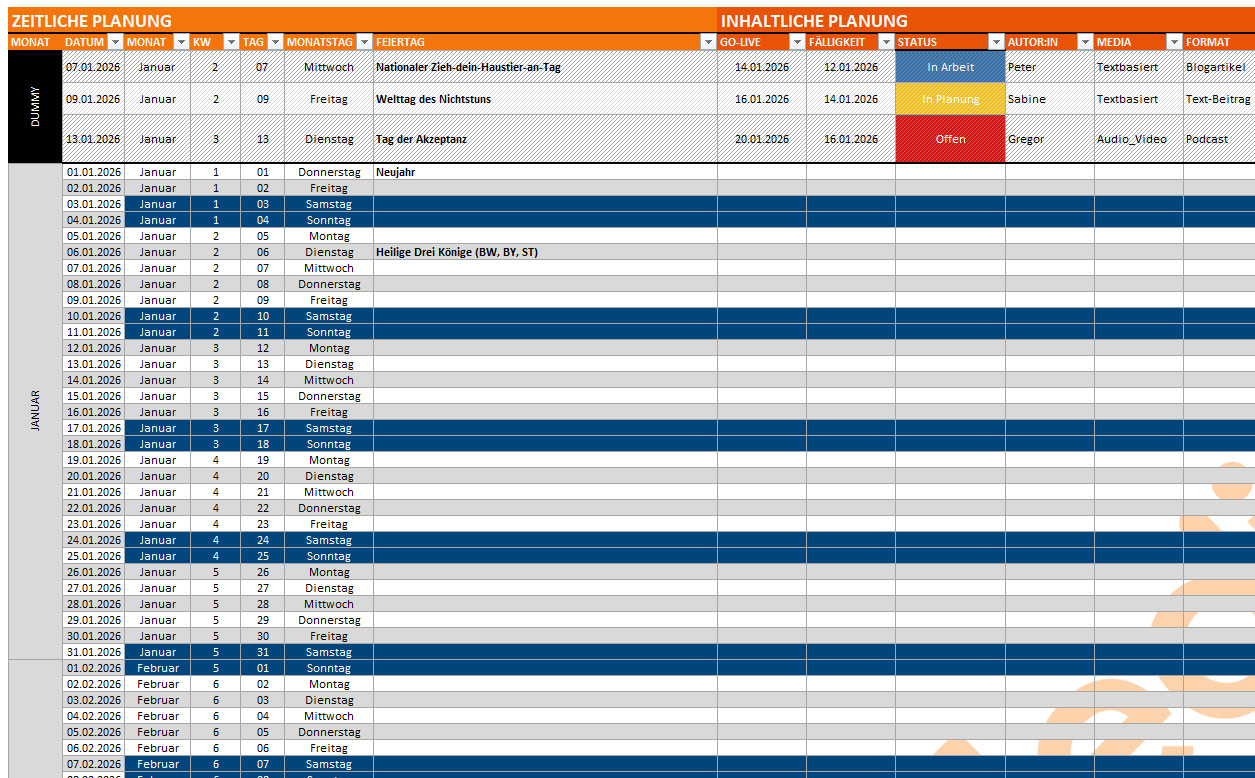
Task: Open the AUTOR:IN column filter dropdown
Action: coord(1085,42)
